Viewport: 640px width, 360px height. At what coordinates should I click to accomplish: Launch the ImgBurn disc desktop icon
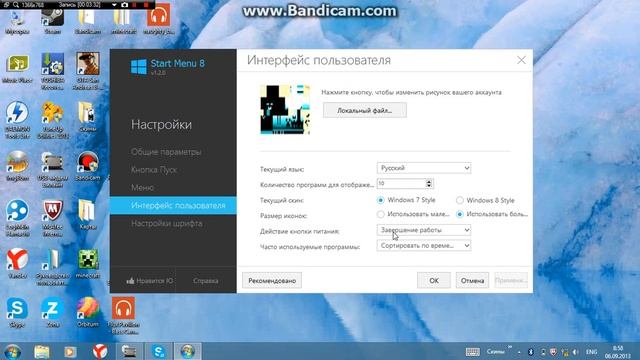point(17,165)
